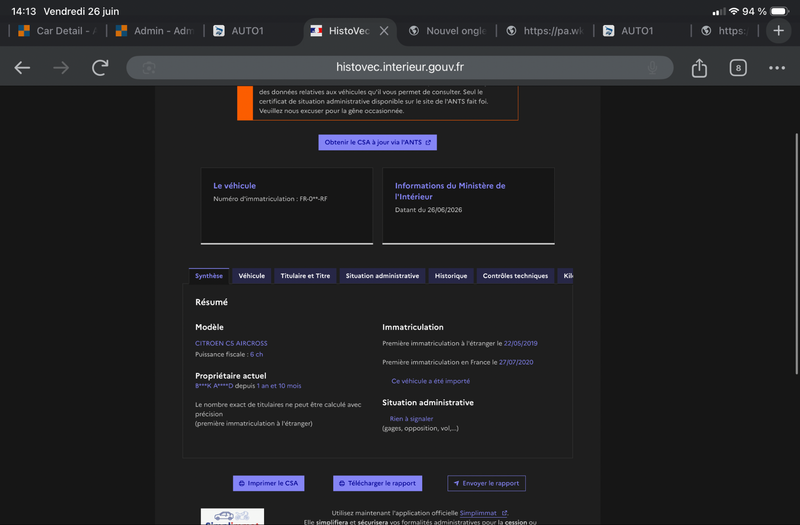Switch to the Véhicule tab
Screen dimensions: 800x525
252,276
